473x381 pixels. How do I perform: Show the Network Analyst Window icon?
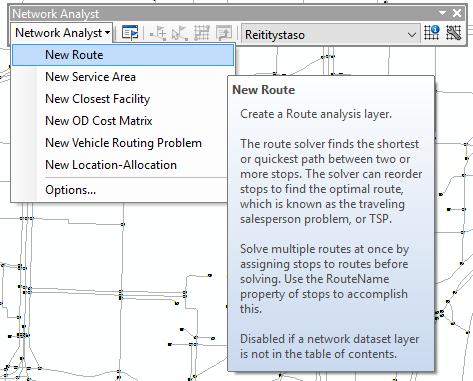130,33
